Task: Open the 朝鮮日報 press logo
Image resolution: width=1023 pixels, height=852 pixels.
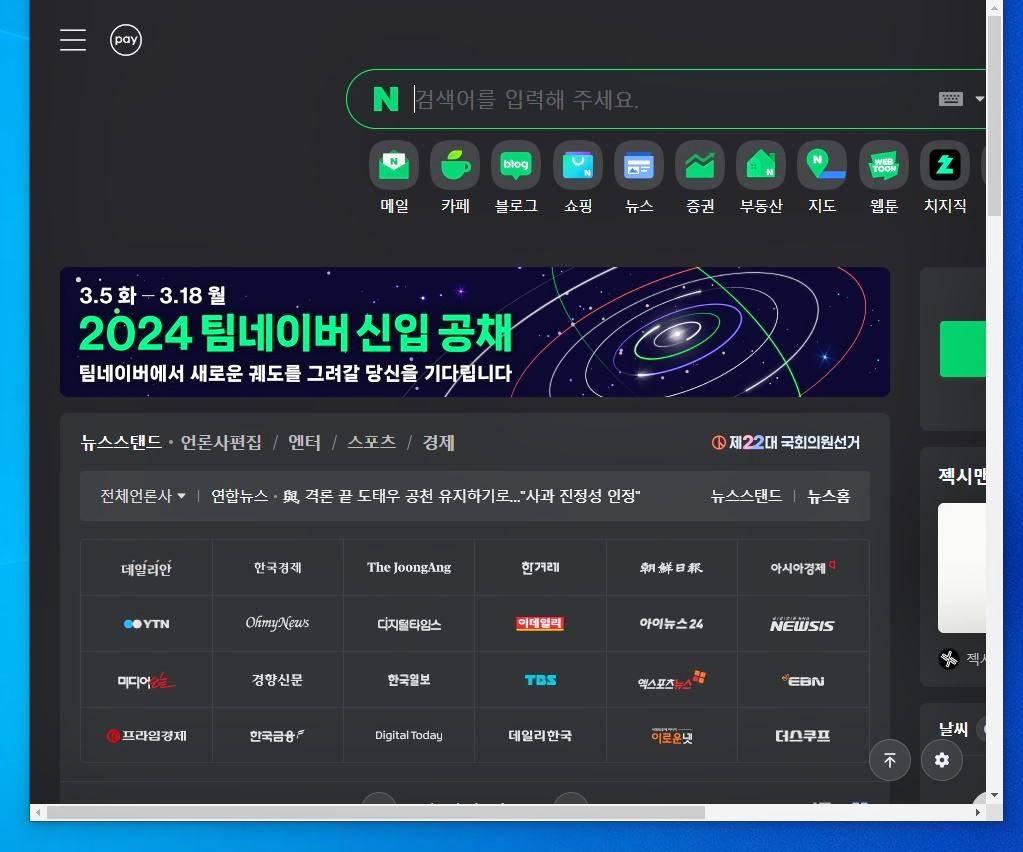Action: pos(671,568)
